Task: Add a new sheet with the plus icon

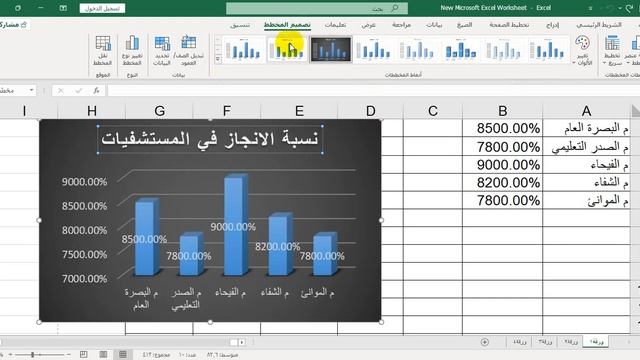Action: pos(484,342)
